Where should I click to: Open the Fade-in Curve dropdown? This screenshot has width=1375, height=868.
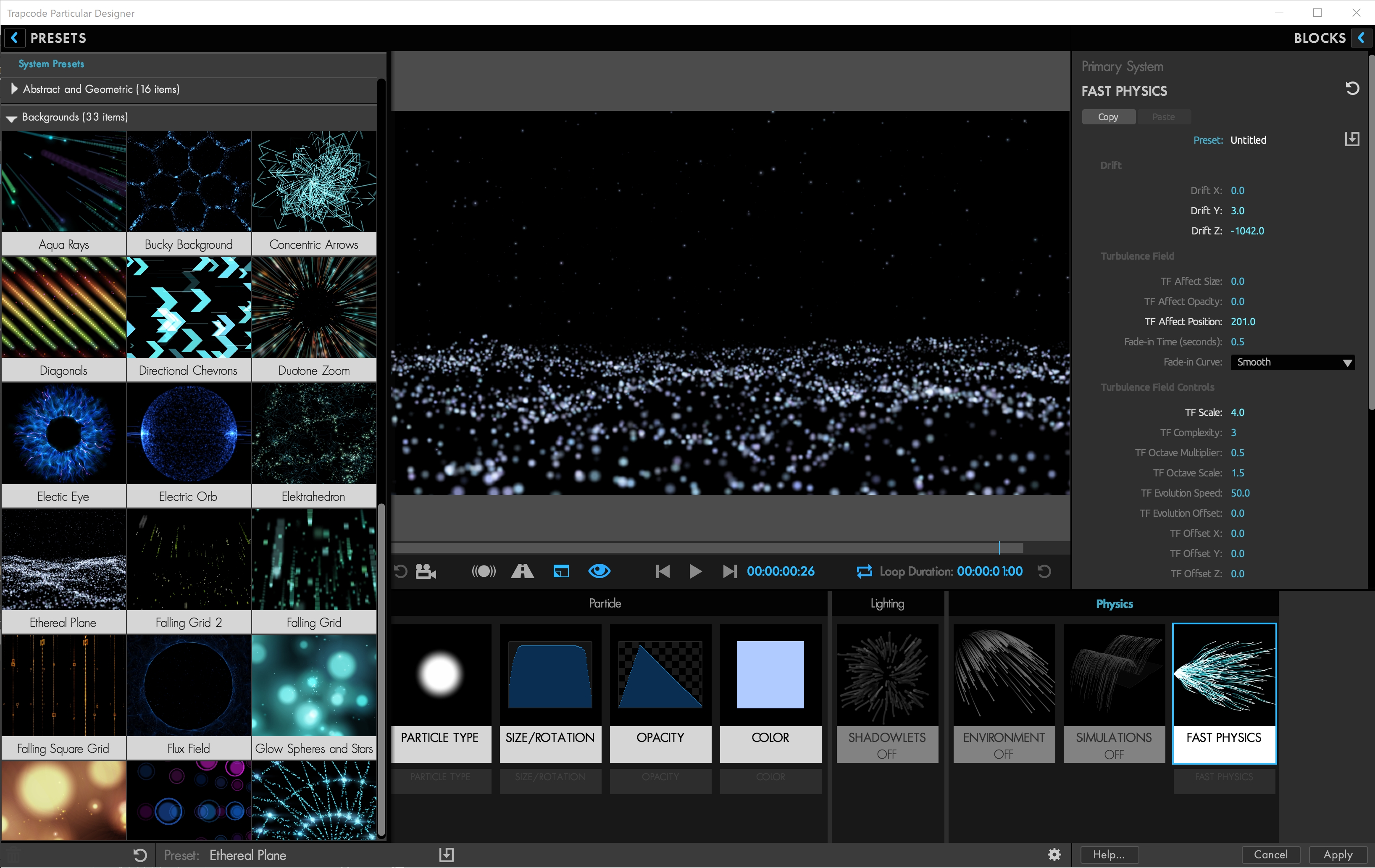click(1293, 362)
